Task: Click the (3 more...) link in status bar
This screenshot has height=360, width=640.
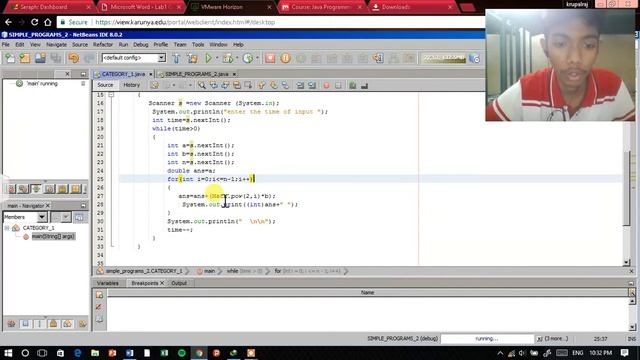Action: 556,338
